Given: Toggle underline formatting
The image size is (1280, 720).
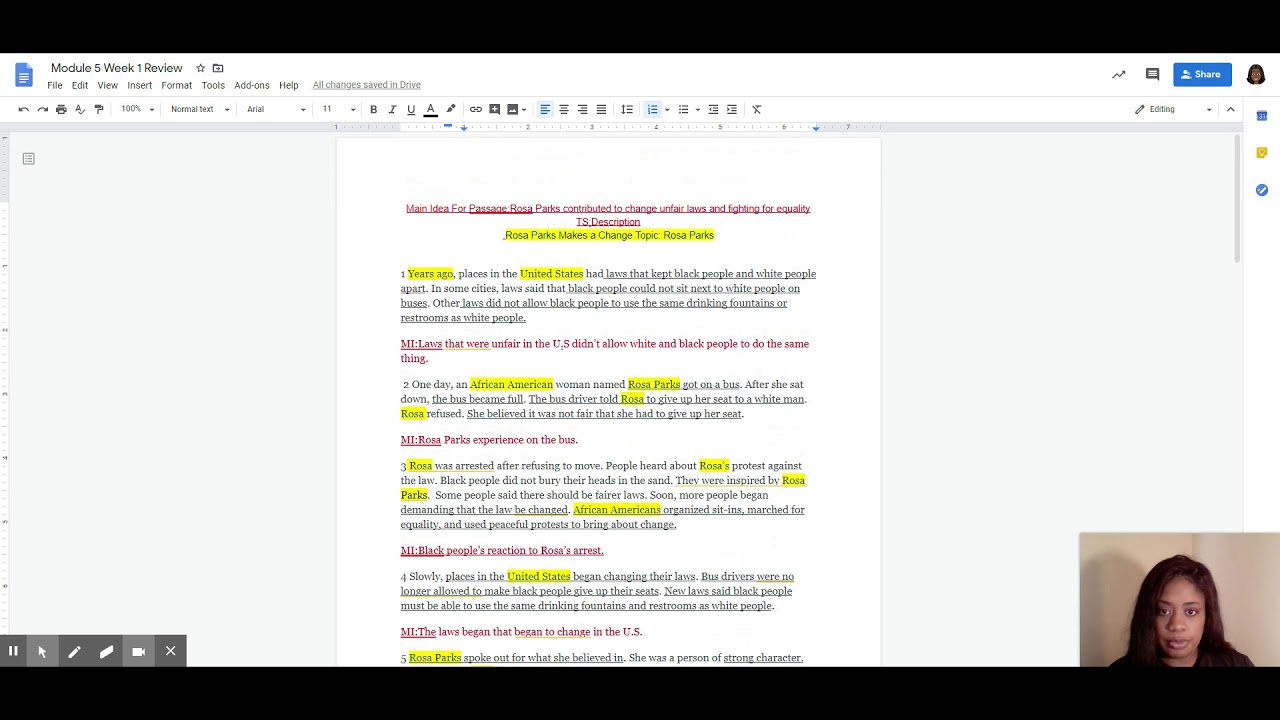Looking at the screenshot, I should tap(411, 109).
